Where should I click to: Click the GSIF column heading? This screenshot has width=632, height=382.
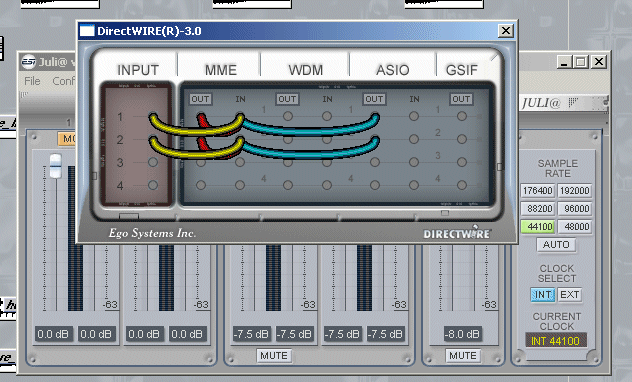[x=462, y=70]
